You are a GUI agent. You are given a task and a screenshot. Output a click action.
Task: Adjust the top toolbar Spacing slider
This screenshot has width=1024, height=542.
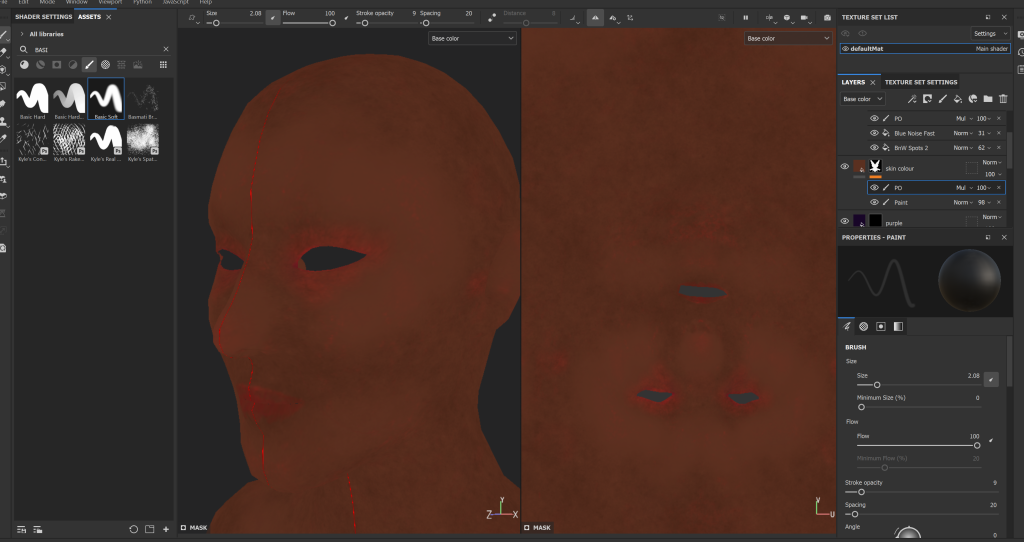[x=447, y=24]
